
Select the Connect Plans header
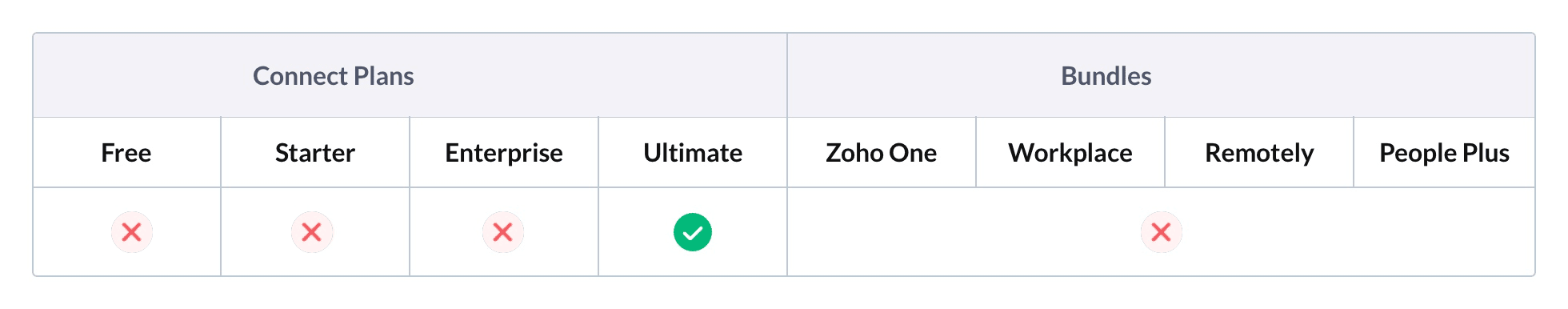[334, 76]
